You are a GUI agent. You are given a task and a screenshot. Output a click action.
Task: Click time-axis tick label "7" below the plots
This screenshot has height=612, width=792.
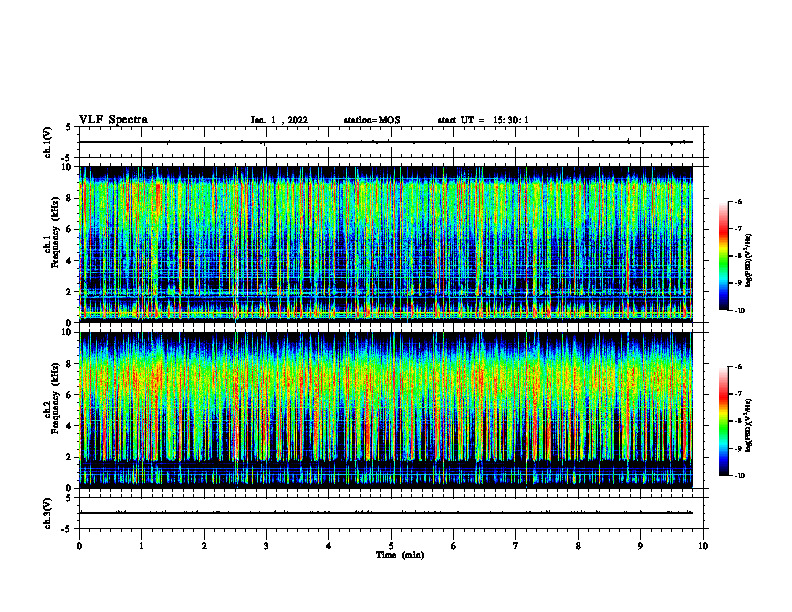(516, 546)
